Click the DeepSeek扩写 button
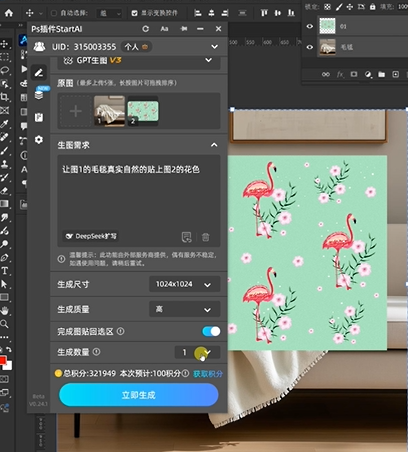The width and height of the screenshot is (408, 452). [91, 236]
